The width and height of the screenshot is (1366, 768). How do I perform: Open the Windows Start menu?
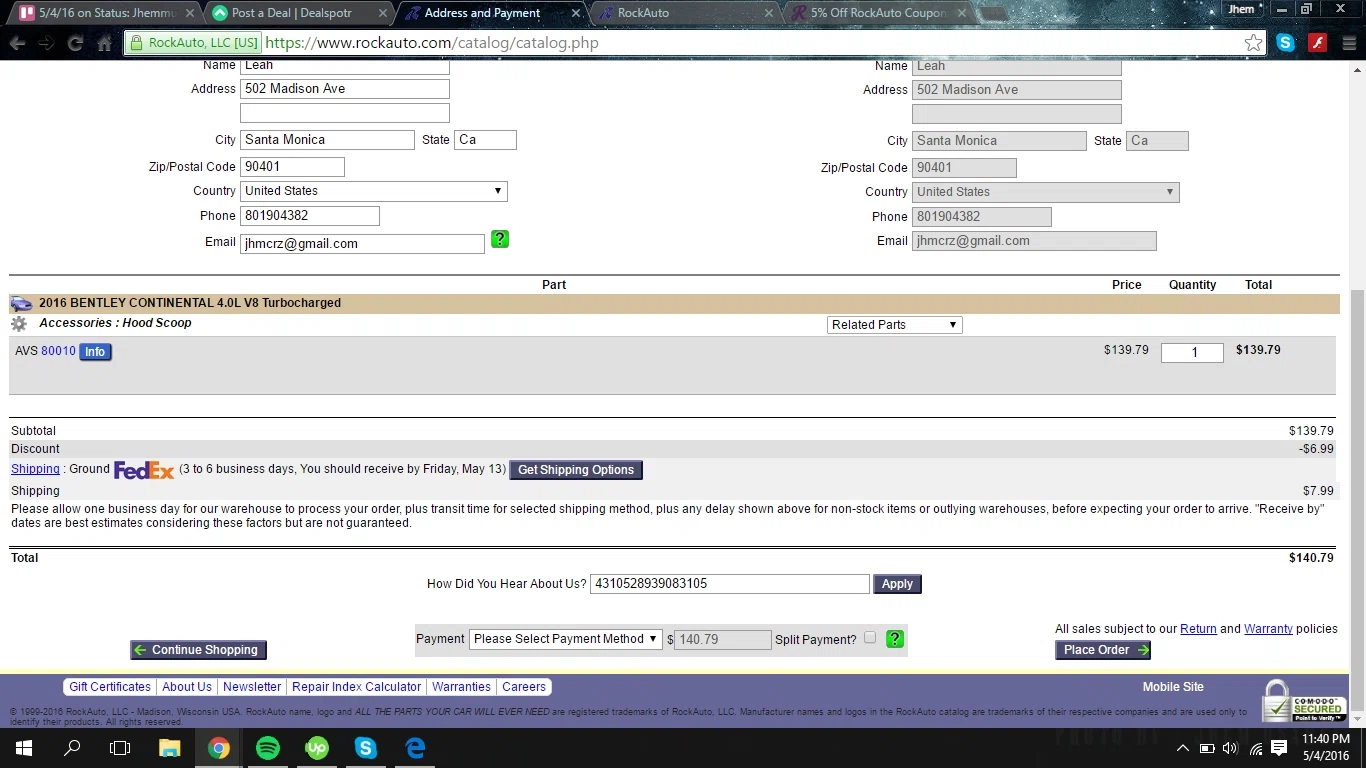pos(24,748)
